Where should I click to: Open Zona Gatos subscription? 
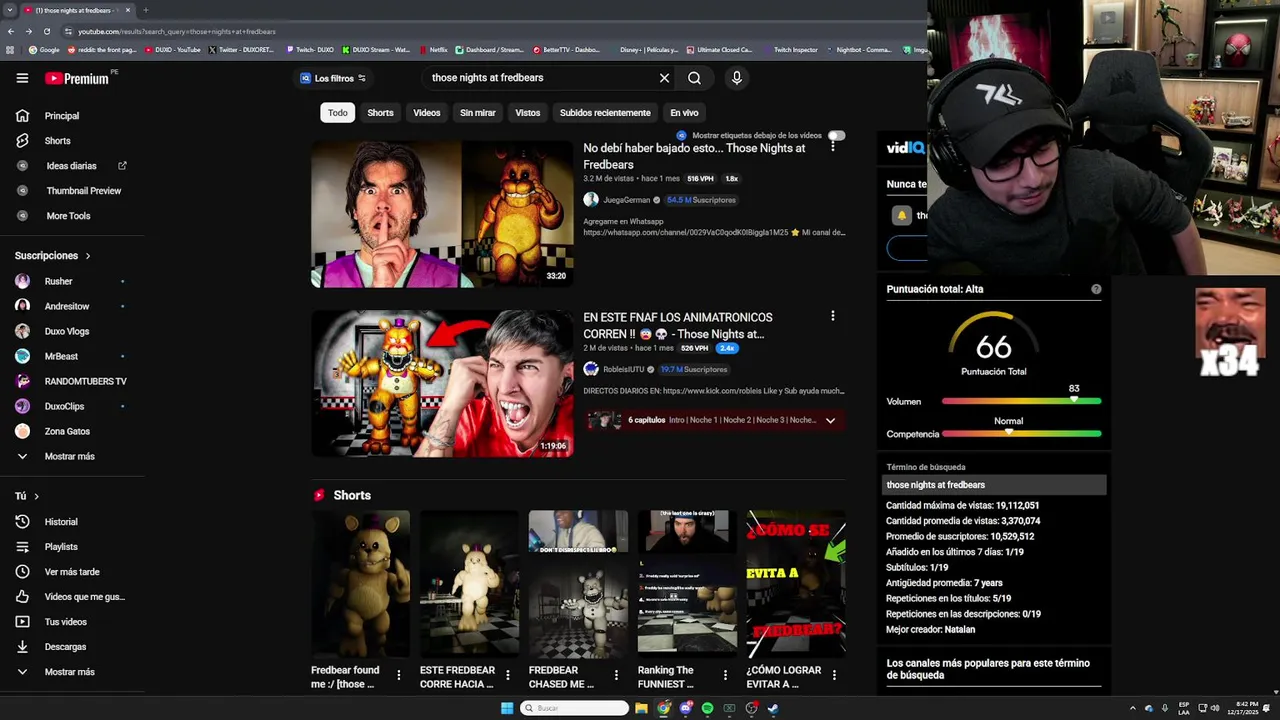coord(67,432)
